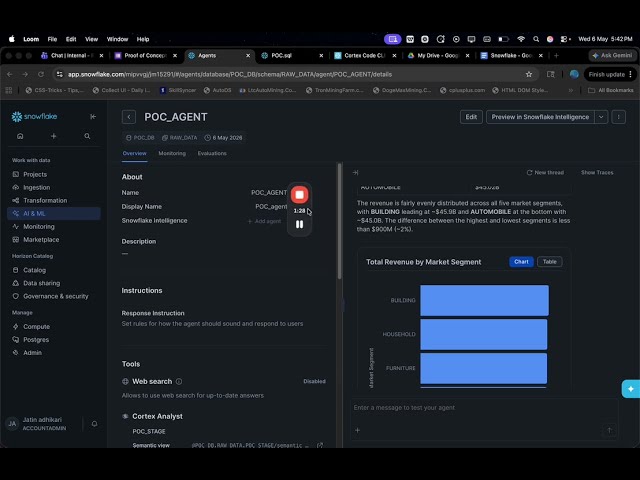Open the Loom menu in the menu bar

pos(31,39)
